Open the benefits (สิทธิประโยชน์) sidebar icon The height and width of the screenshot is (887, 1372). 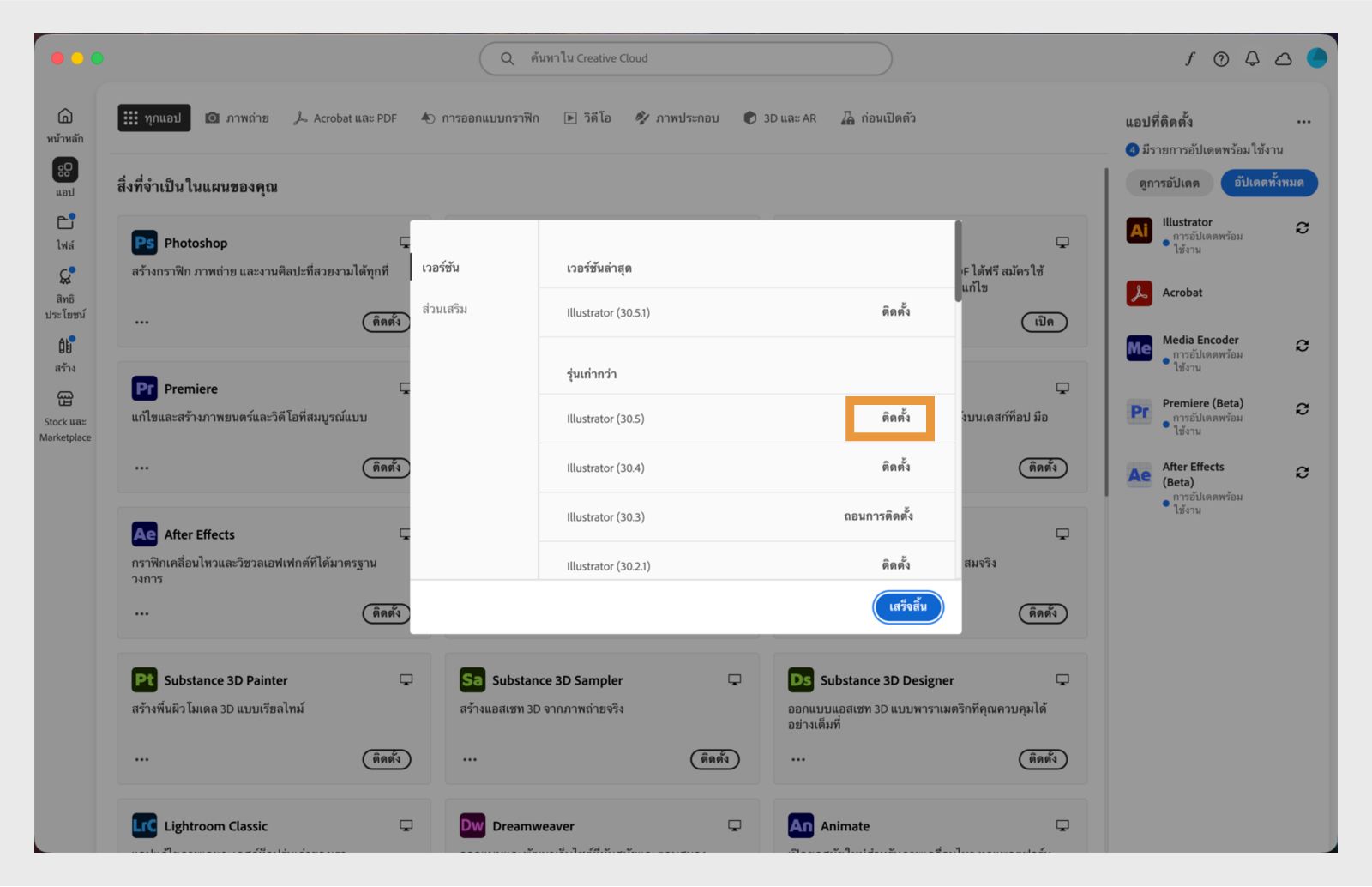[x=65, y=276]
